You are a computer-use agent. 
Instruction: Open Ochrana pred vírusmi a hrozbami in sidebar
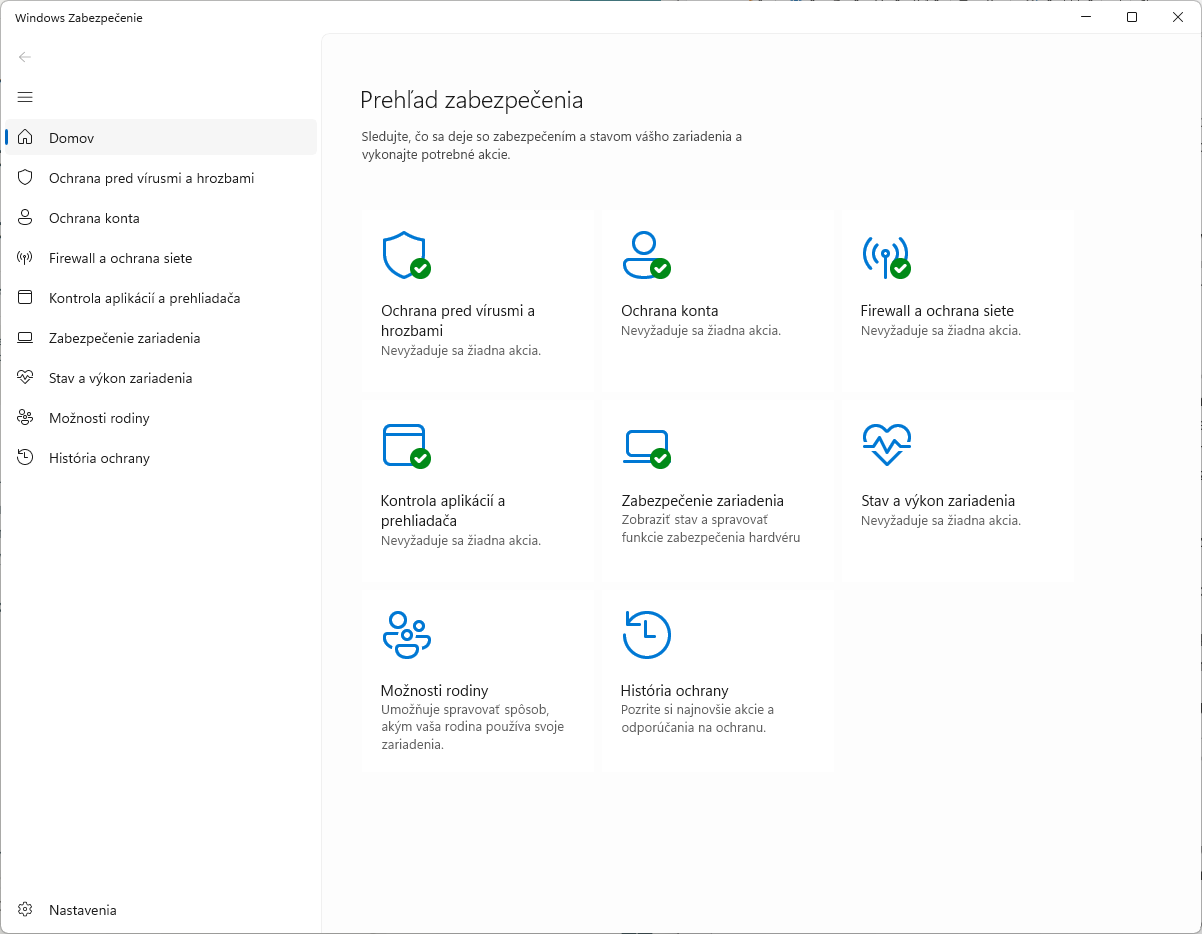[x=151, y=178]
